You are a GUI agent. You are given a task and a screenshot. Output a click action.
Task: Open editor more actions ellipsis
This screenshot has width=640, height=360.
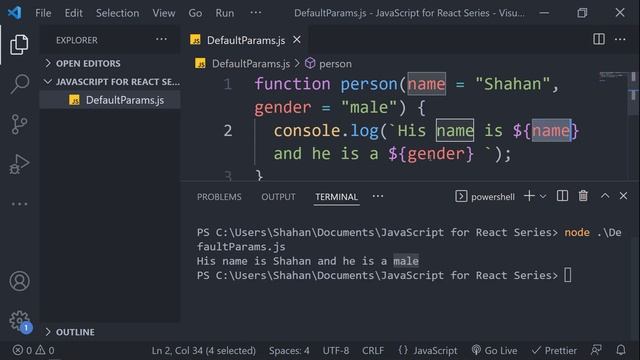(x=620, y=40)
